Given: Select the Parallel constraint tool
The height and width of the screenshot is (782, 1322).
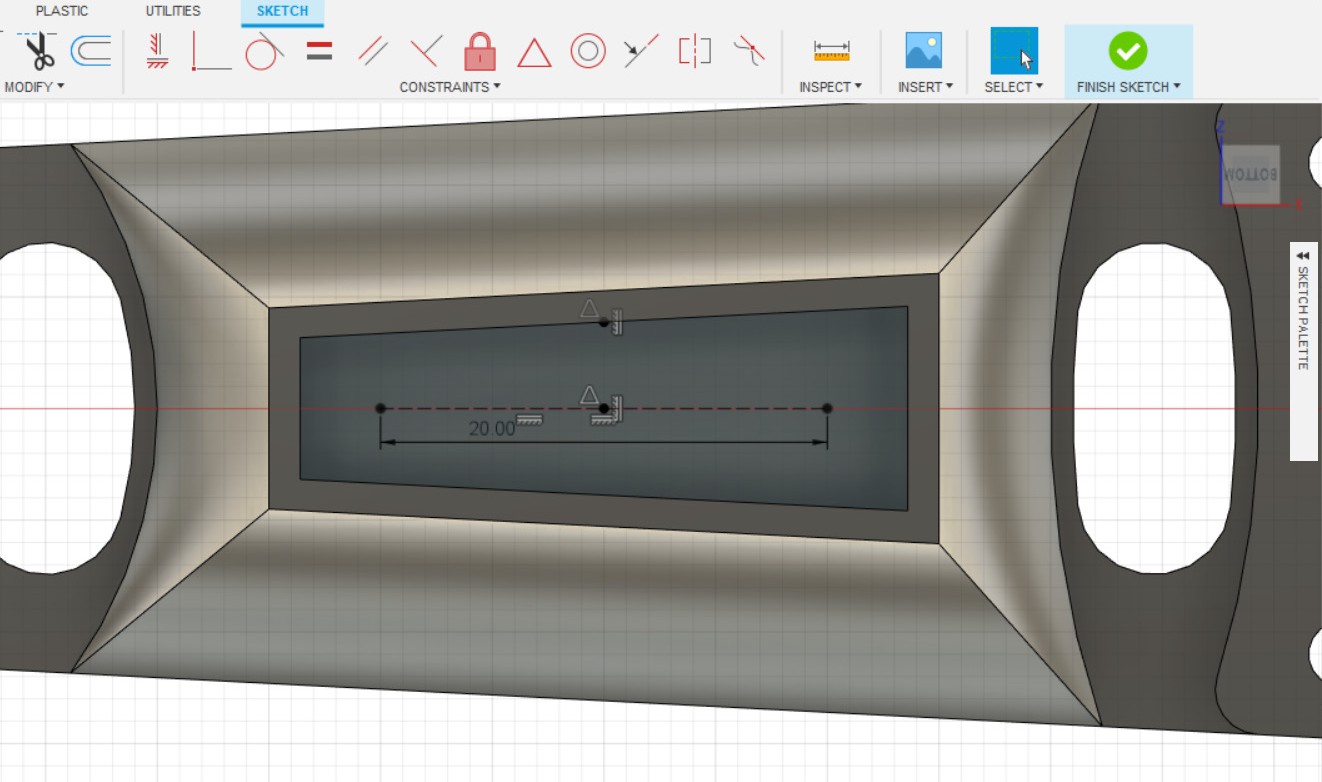Looking at the screenshot, I should (x=373, y=51).
